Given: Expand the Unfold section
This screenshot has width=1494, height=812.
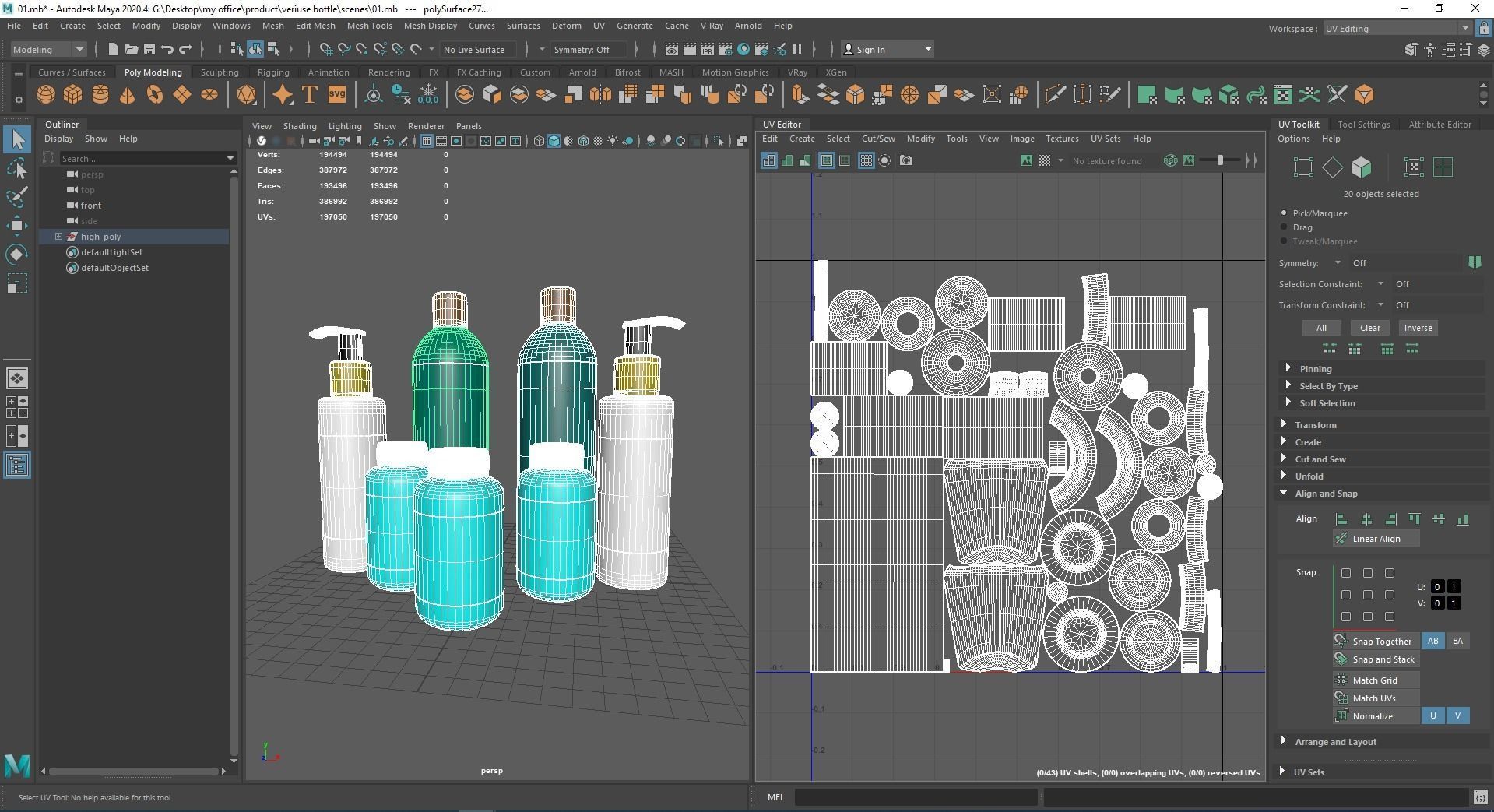Looking at the screenshot, I should [1309, 476].
